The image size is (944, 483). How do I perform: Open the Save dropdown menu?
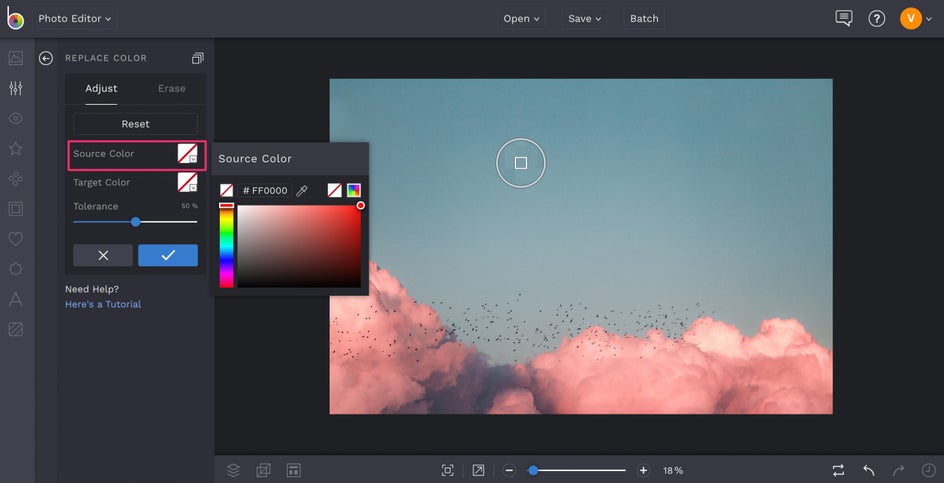(x=585, y=18)
